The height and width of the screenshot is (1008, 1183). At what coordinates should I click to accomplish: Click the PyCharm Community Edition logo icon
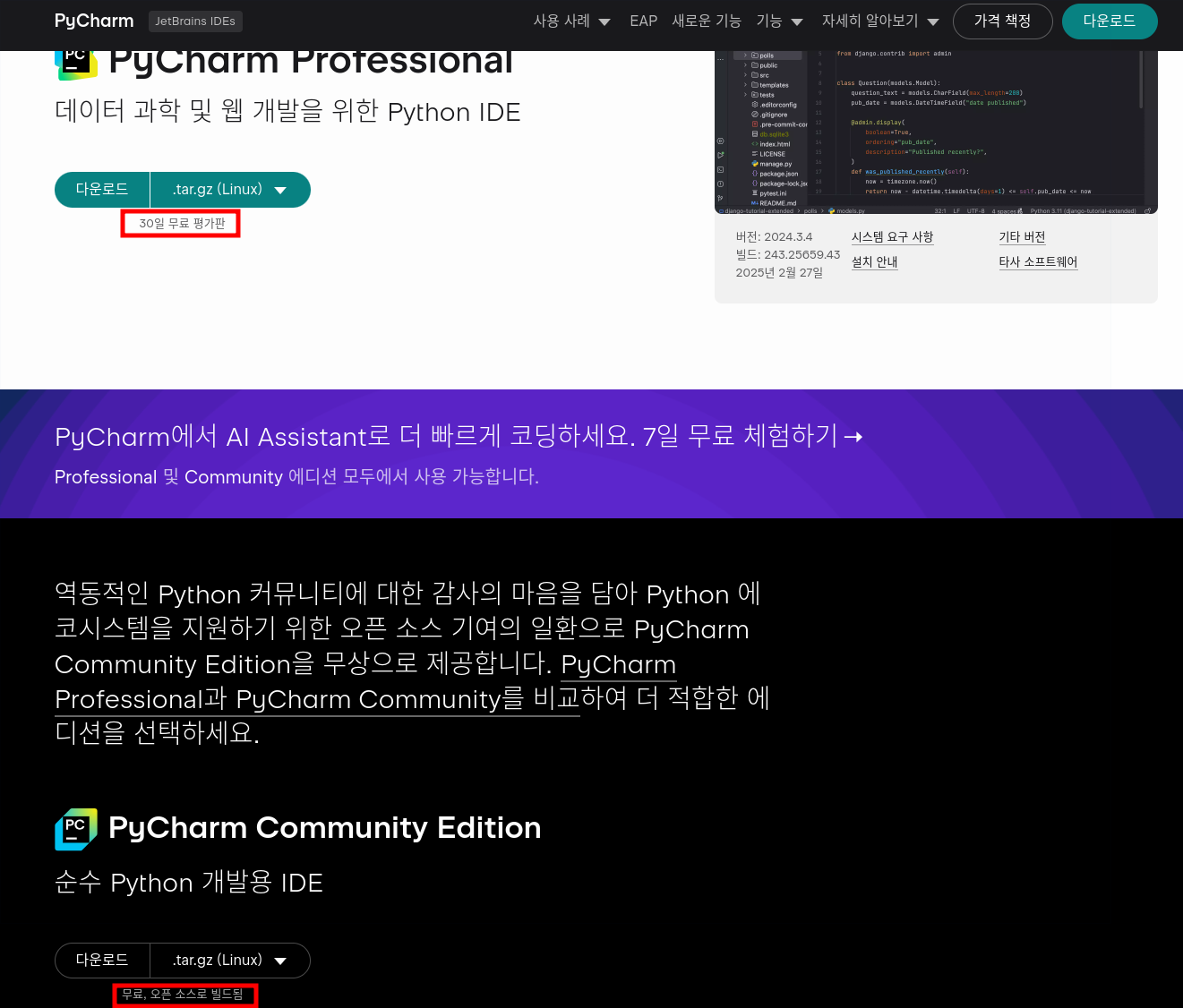pyautogui.click(x=76, y=829)
